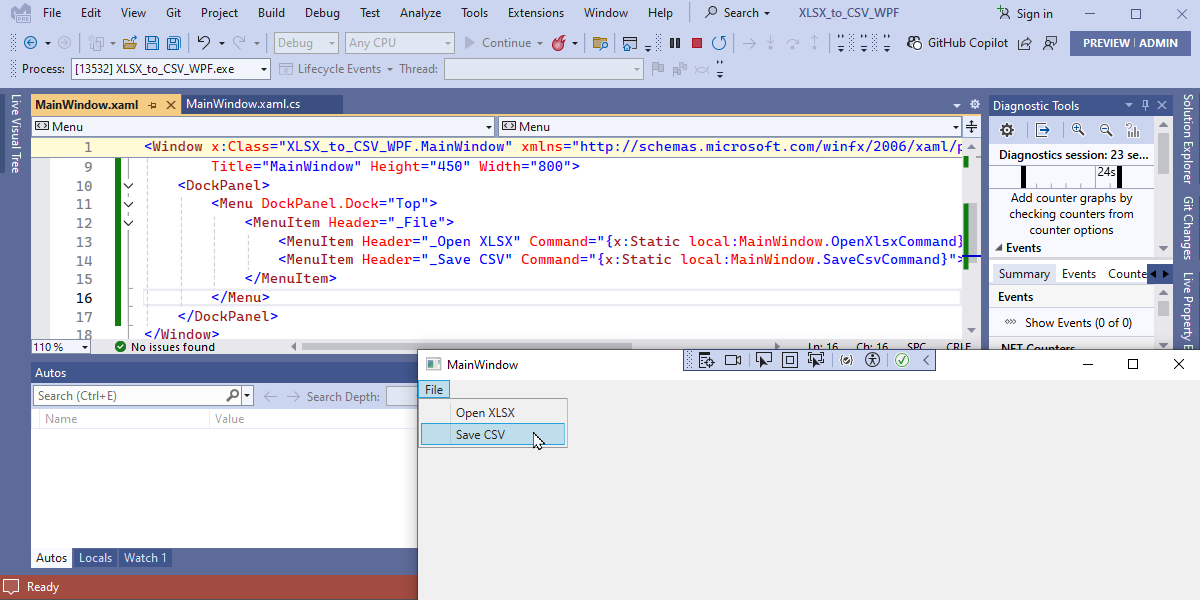Open the left Menu element dropdown
Viewport: 1200px width, 600px height.
[x=264, y=127]
